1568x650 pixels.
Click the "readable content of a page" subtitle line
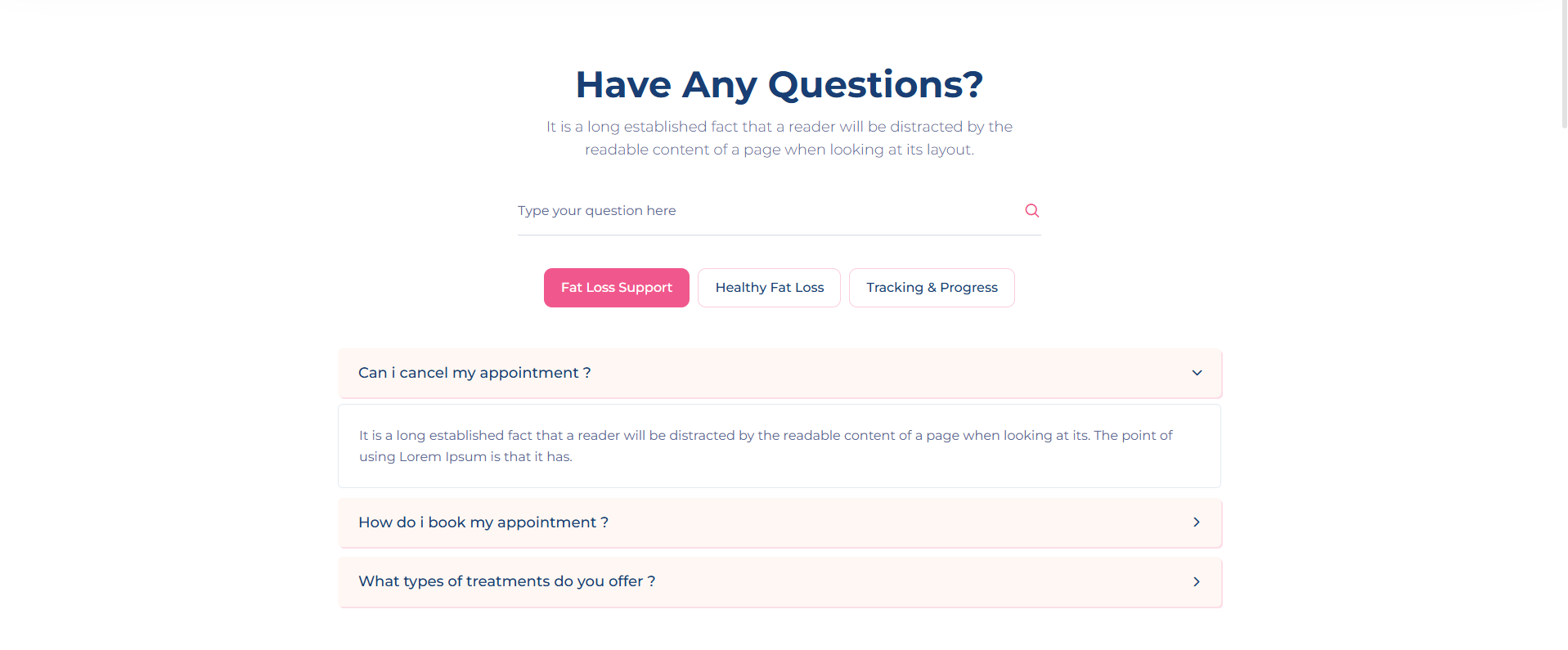tap(779, 150)
